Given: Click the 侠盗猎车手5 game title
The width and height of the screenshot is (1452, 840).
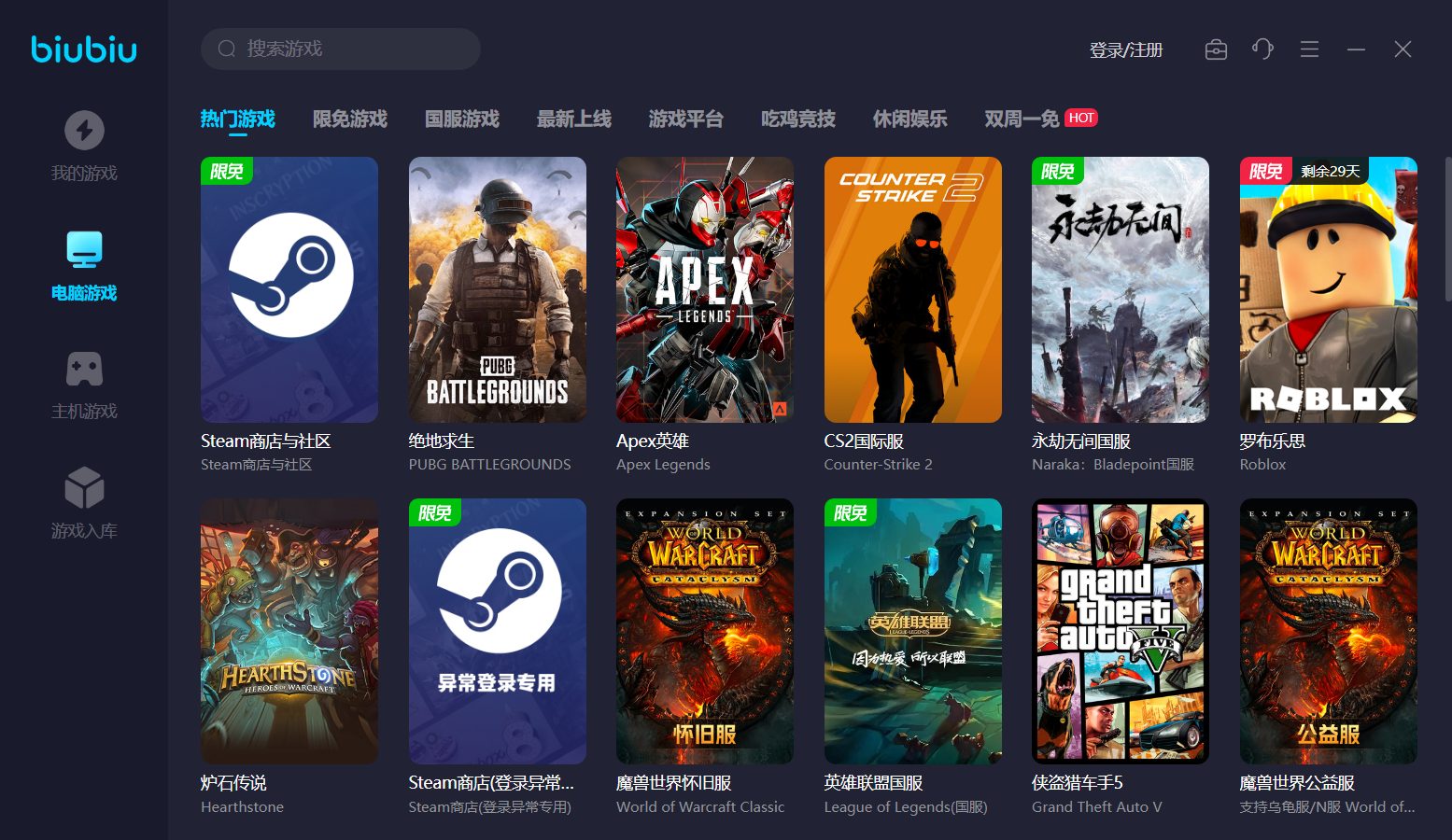Looking at the screenshot, I should [1078, 782].
